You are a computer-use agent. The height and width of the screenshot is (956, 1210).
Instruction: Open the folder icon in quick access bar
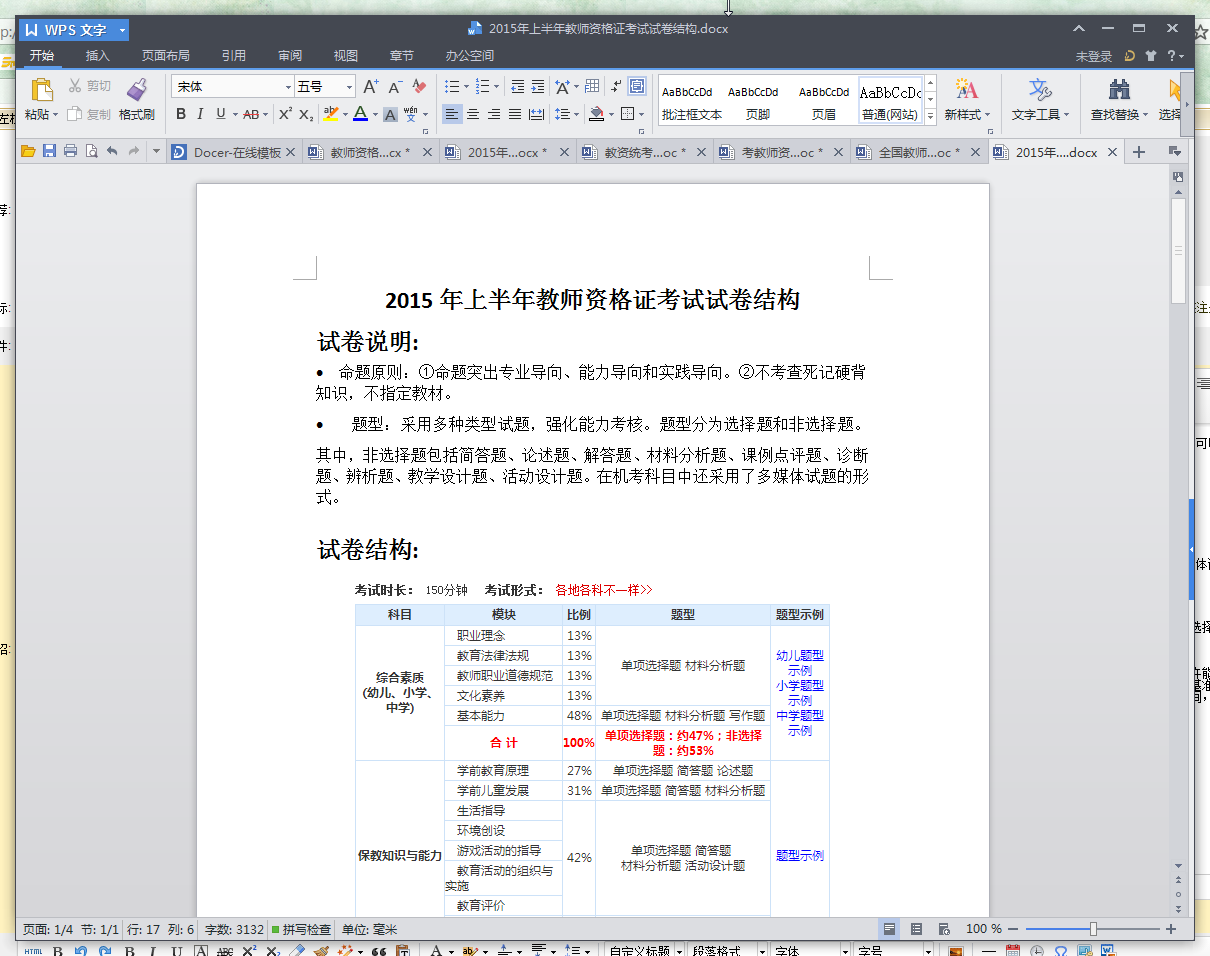point(28,152)
